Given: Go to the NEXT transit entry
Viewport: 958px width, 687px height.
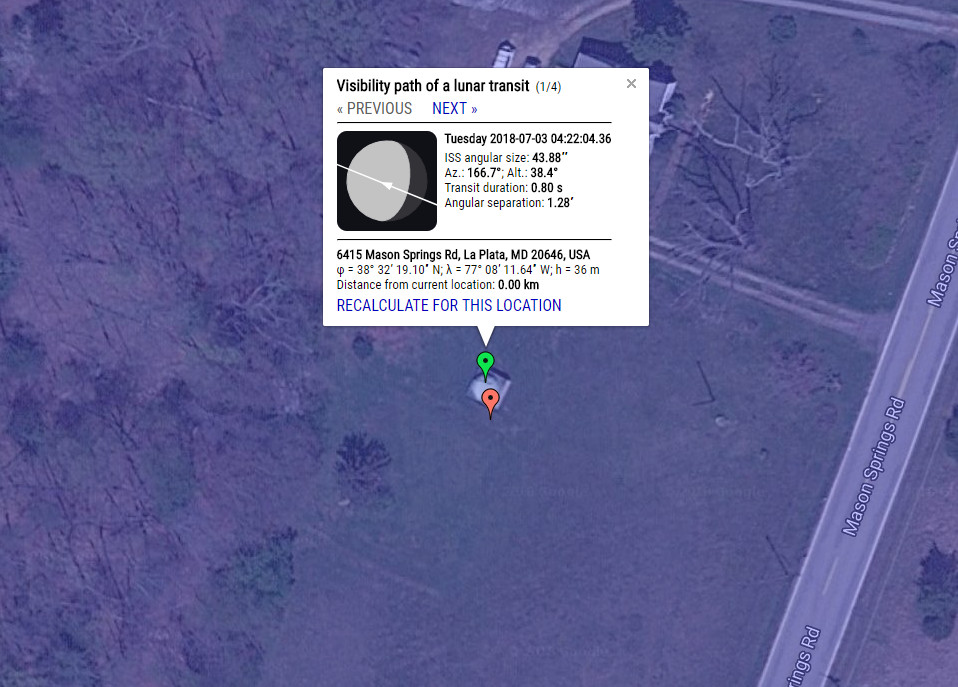Looking at the screenshot, I should point(455,109).
